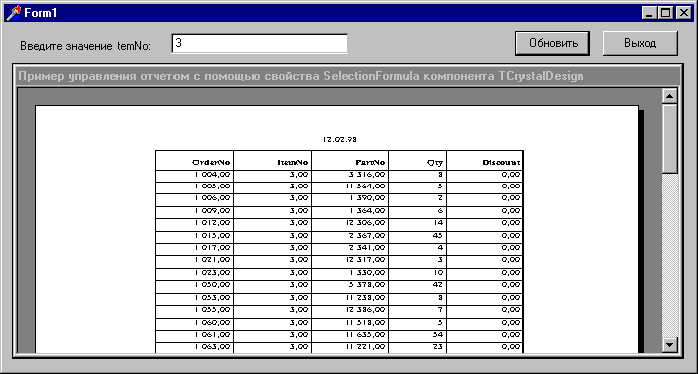Click the ItemNo column header
The image size is (698, 374).
[x=293, y=163]
